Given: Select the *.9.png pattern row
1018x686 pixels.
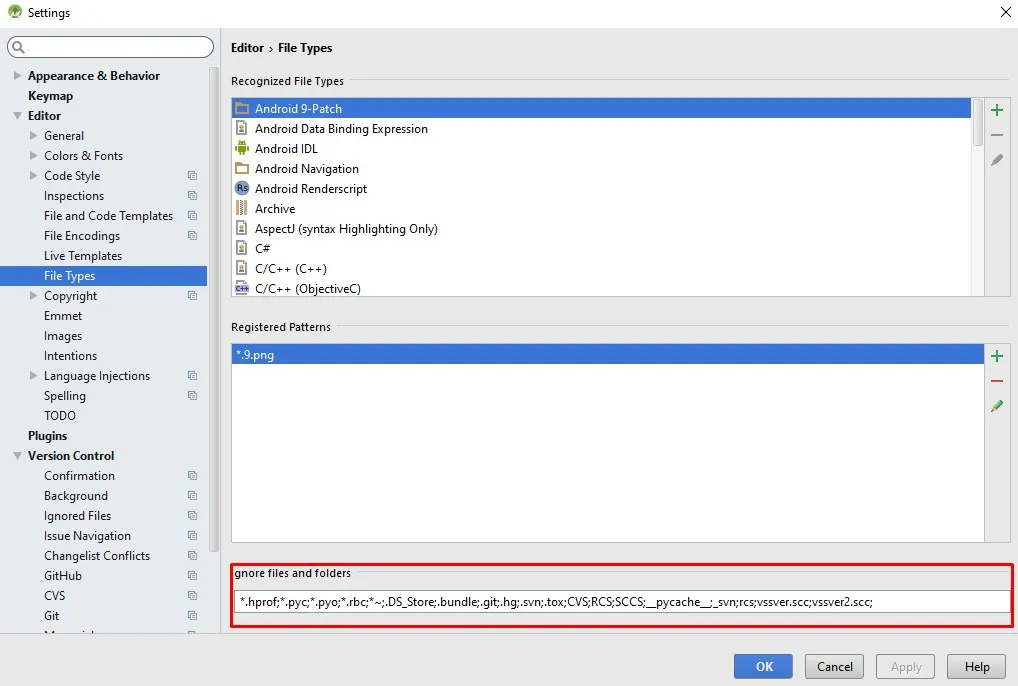Looking at the screenshot, I should pos(608,354).
